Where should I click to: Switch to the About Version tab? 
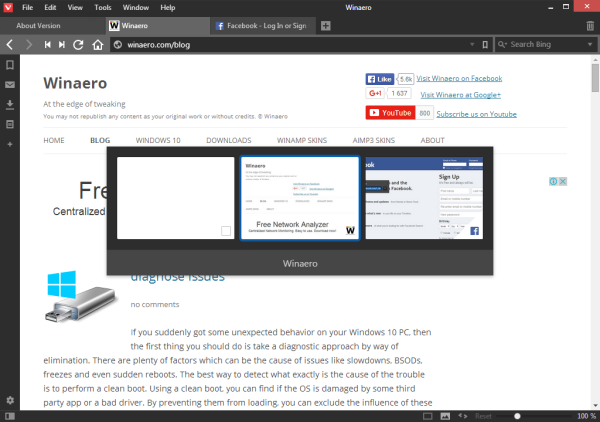[x=53, y=26]
